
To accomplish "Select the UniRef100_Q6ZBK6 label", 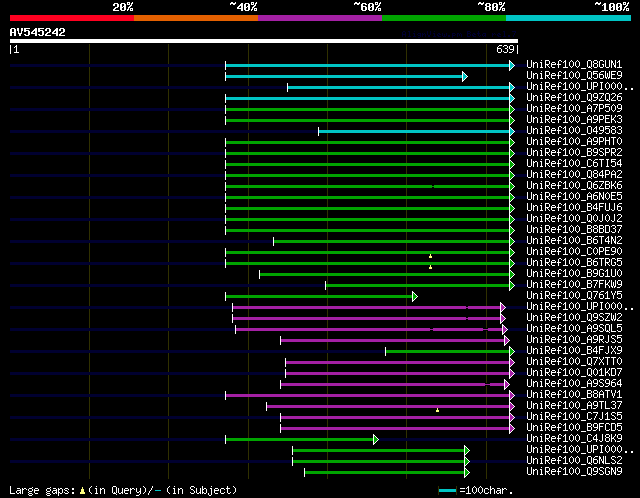I will [x=574, y=186].
